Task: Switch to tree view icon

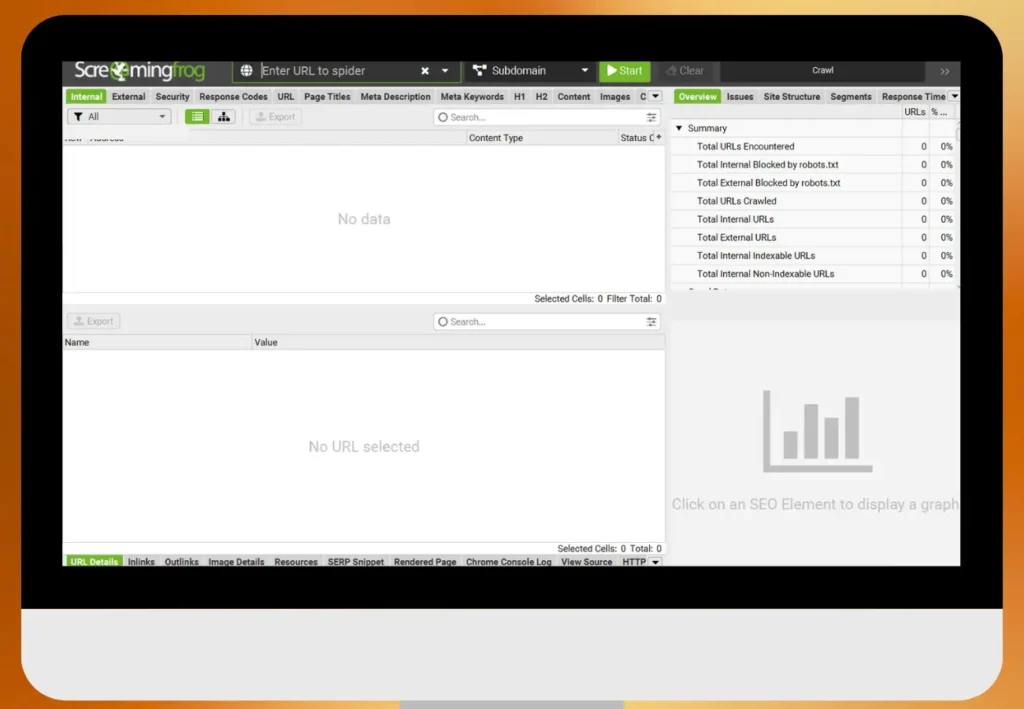Action: [x=223, y=117]
